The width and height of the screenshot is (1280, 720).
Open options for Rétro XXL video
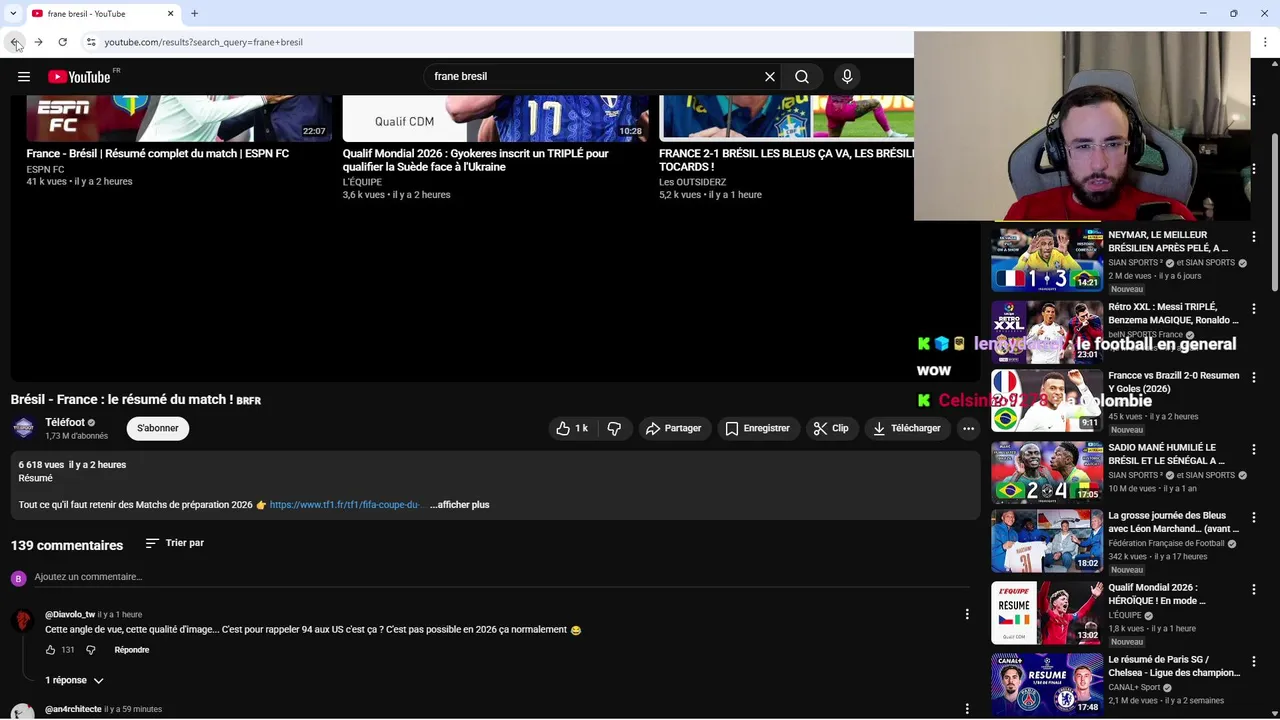1254,309
